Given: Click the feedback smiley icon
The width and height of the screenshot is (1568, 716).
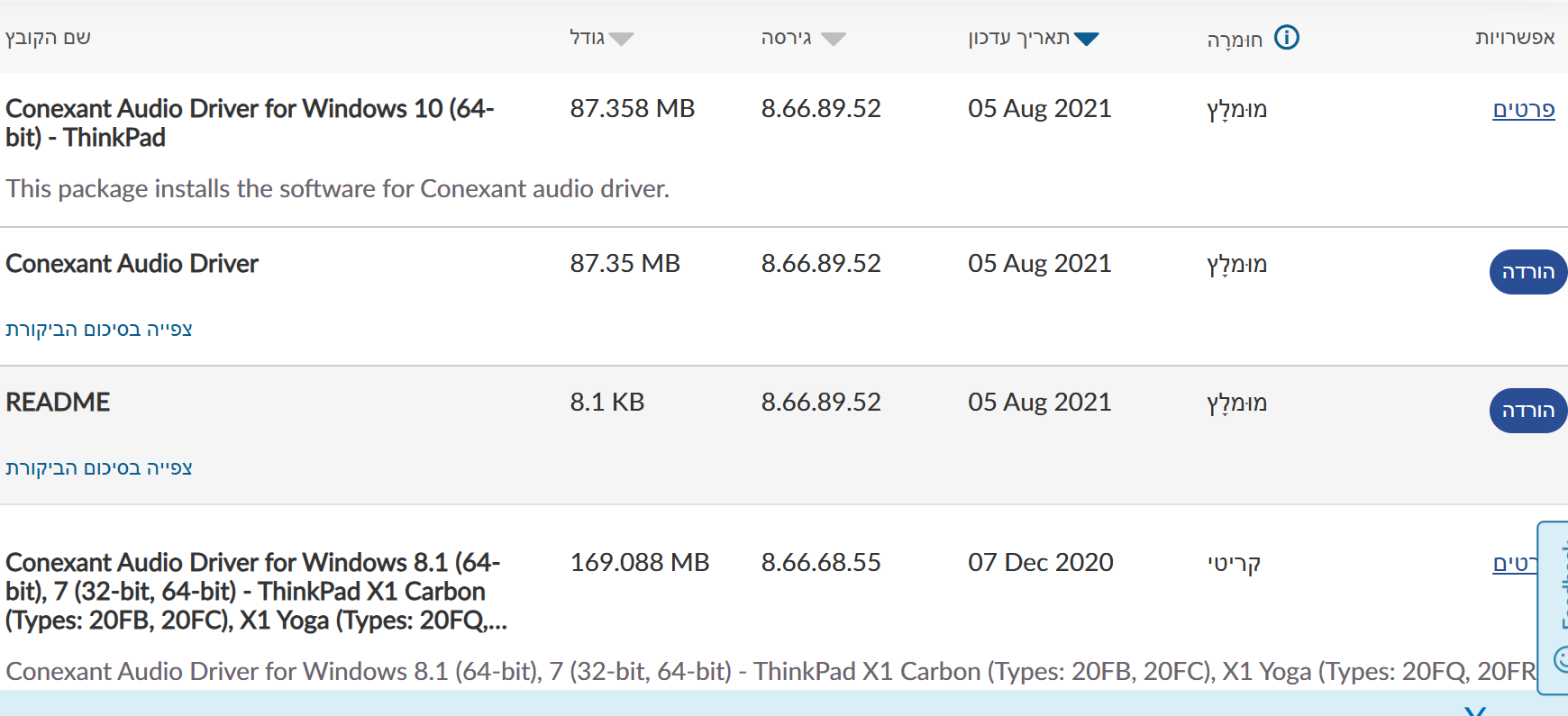Looking at the screenshot, I should tap(1562, 659).
